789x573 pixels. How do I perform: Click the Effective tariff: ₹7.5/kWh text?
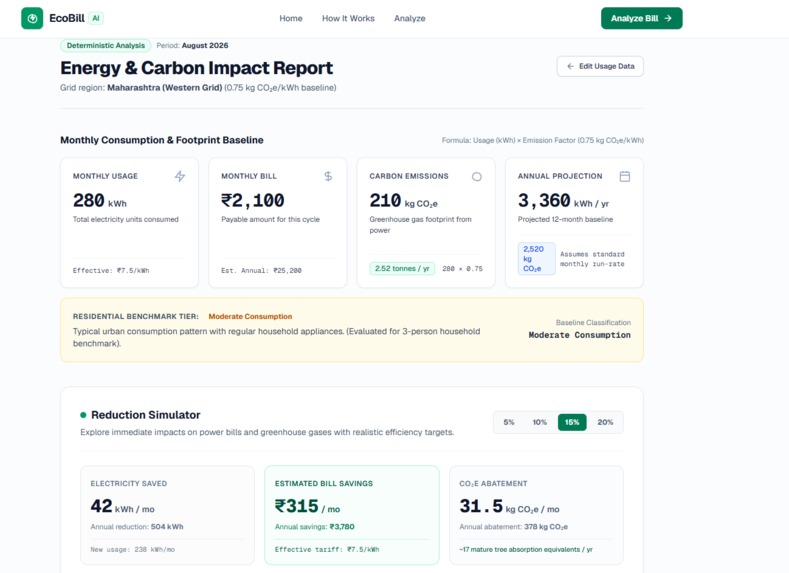[x=327, y=549]
